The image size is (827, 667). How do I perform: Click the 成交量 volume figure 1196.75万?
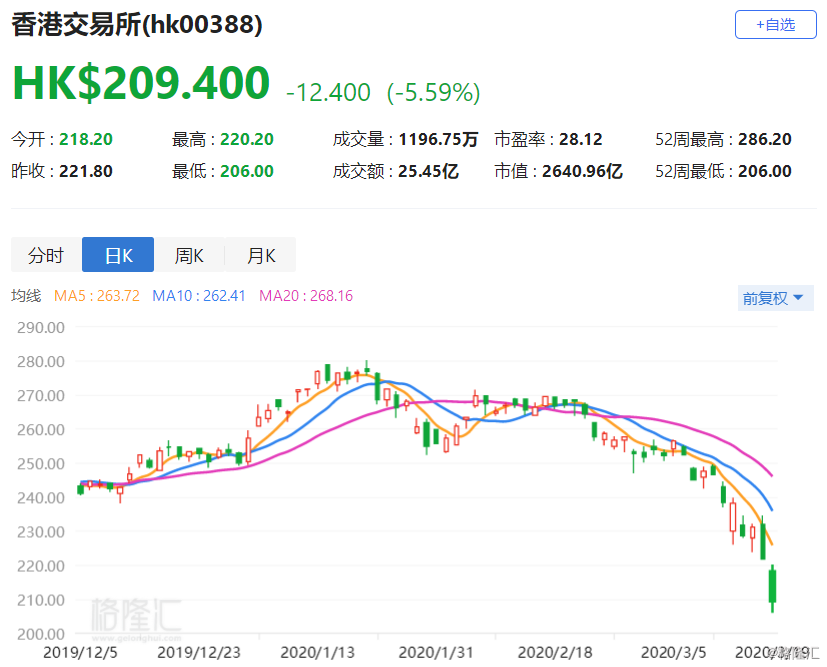click(438, 139)
